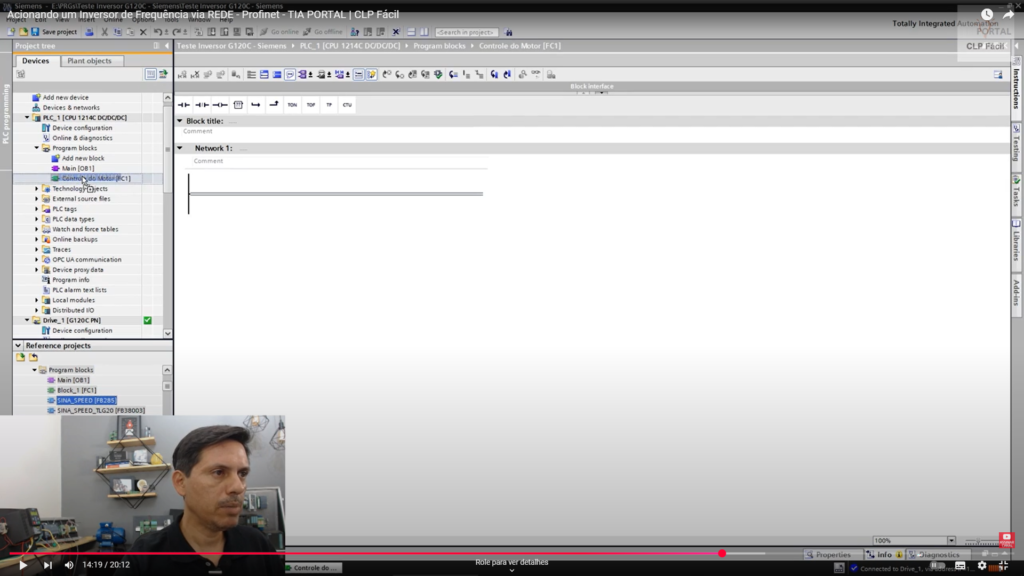Toggle the favorites bar display in editor
1024x576 pixels.
[372, 75]
